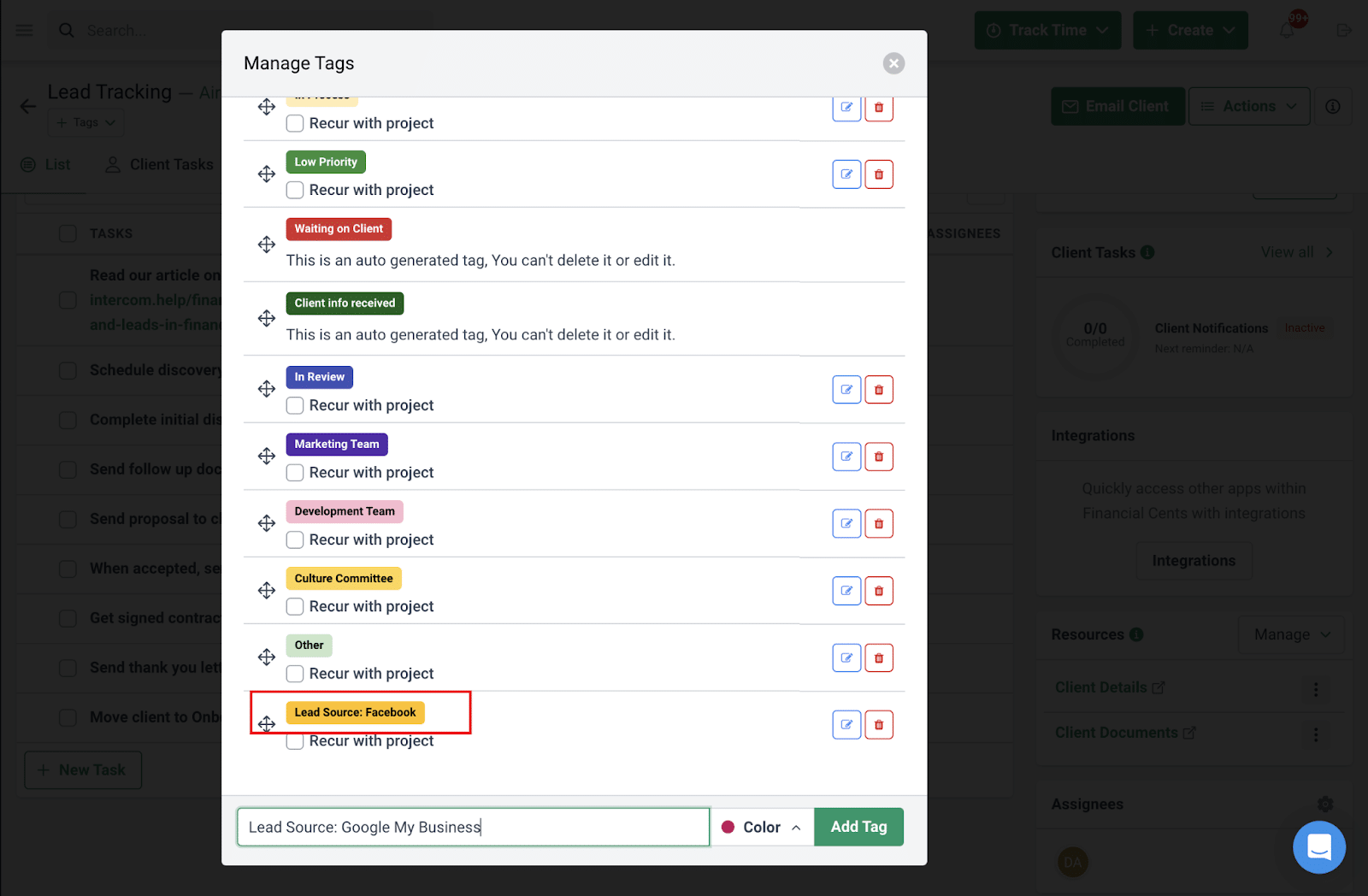Edit the In Review tag

[846, 390]
